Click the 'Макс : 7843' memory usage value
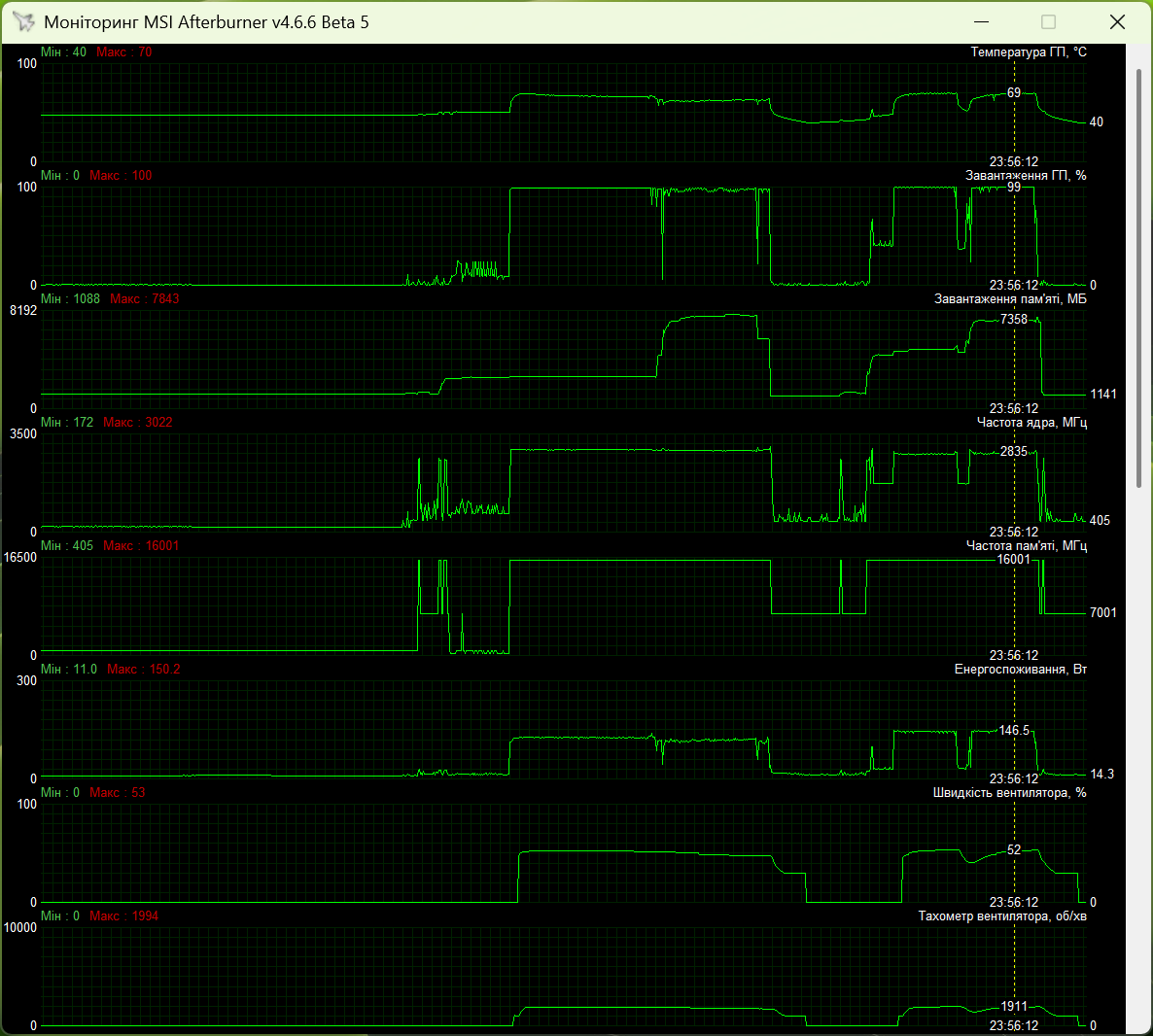Viewport: 1153px width, 1036px height. coord(144,299)
